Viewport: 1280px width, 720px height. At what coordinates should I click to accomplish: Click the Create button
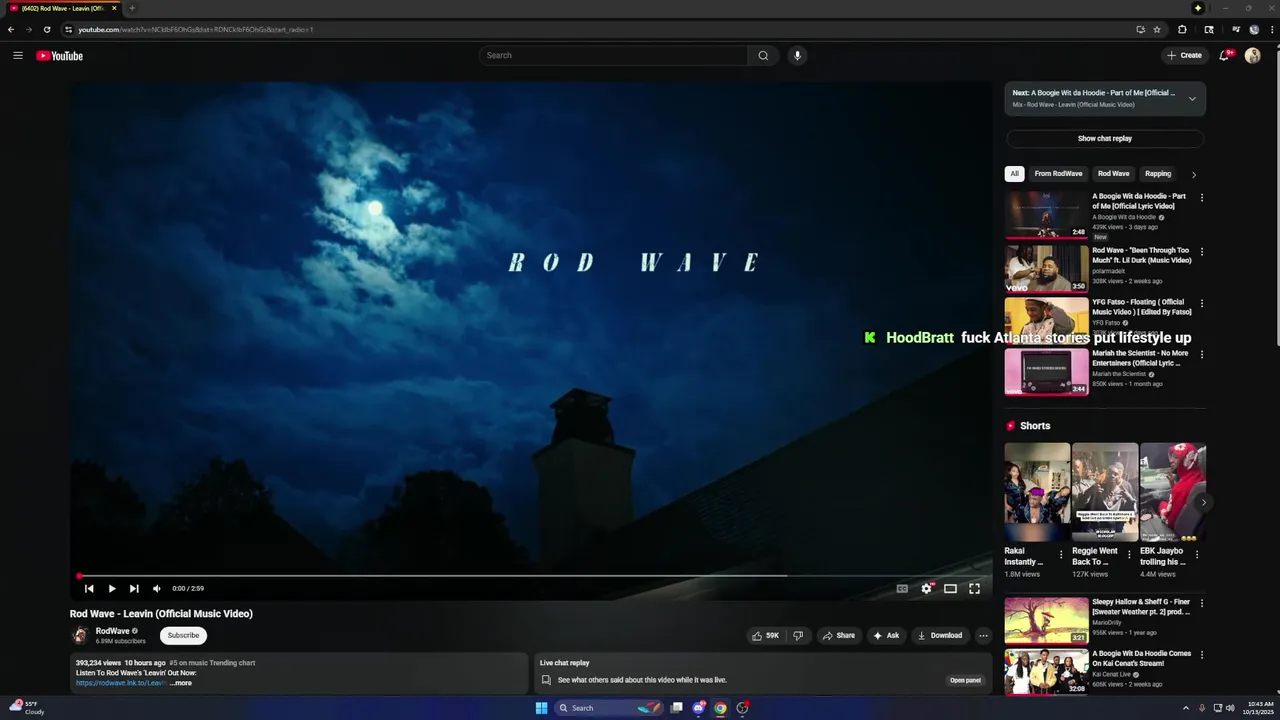tap(1184, 55)
